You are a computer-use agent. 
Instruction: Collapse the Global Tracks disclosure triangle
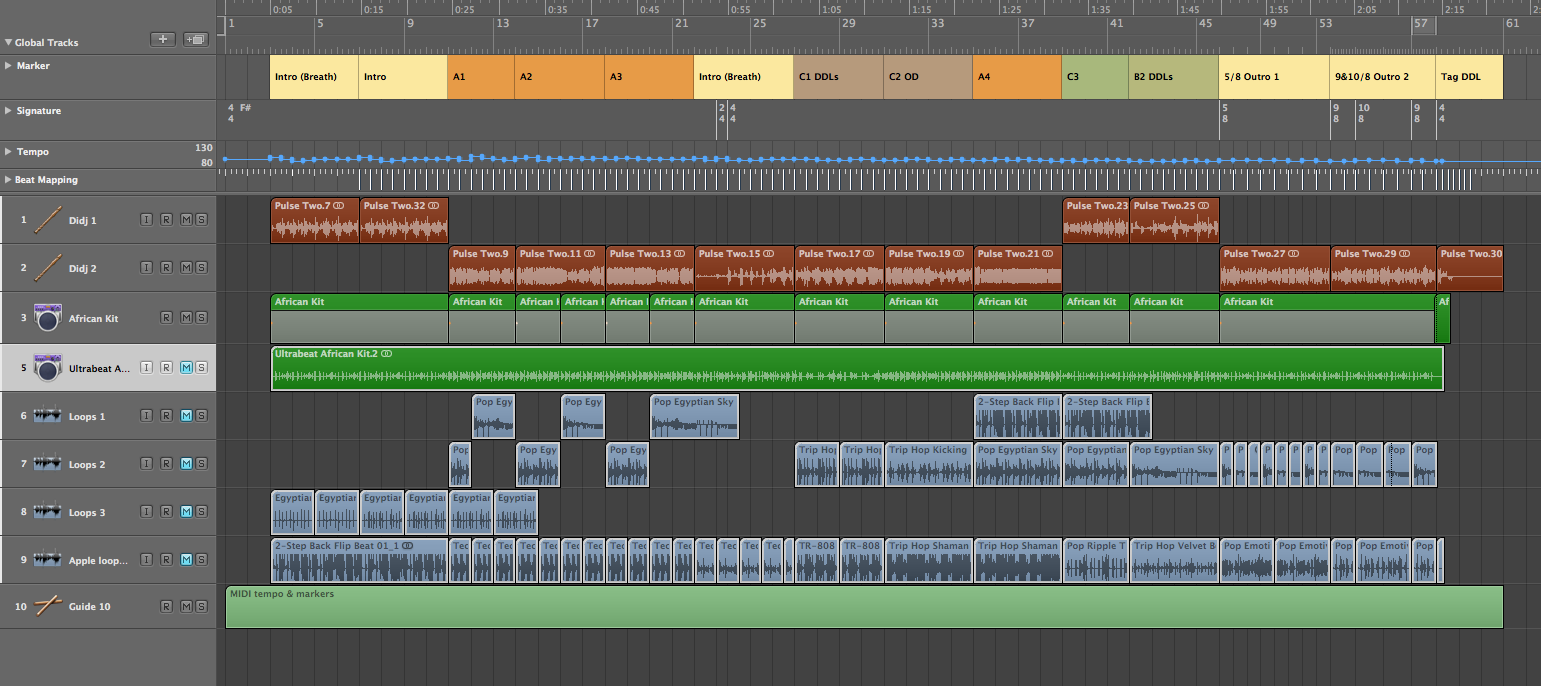[8, 42]
